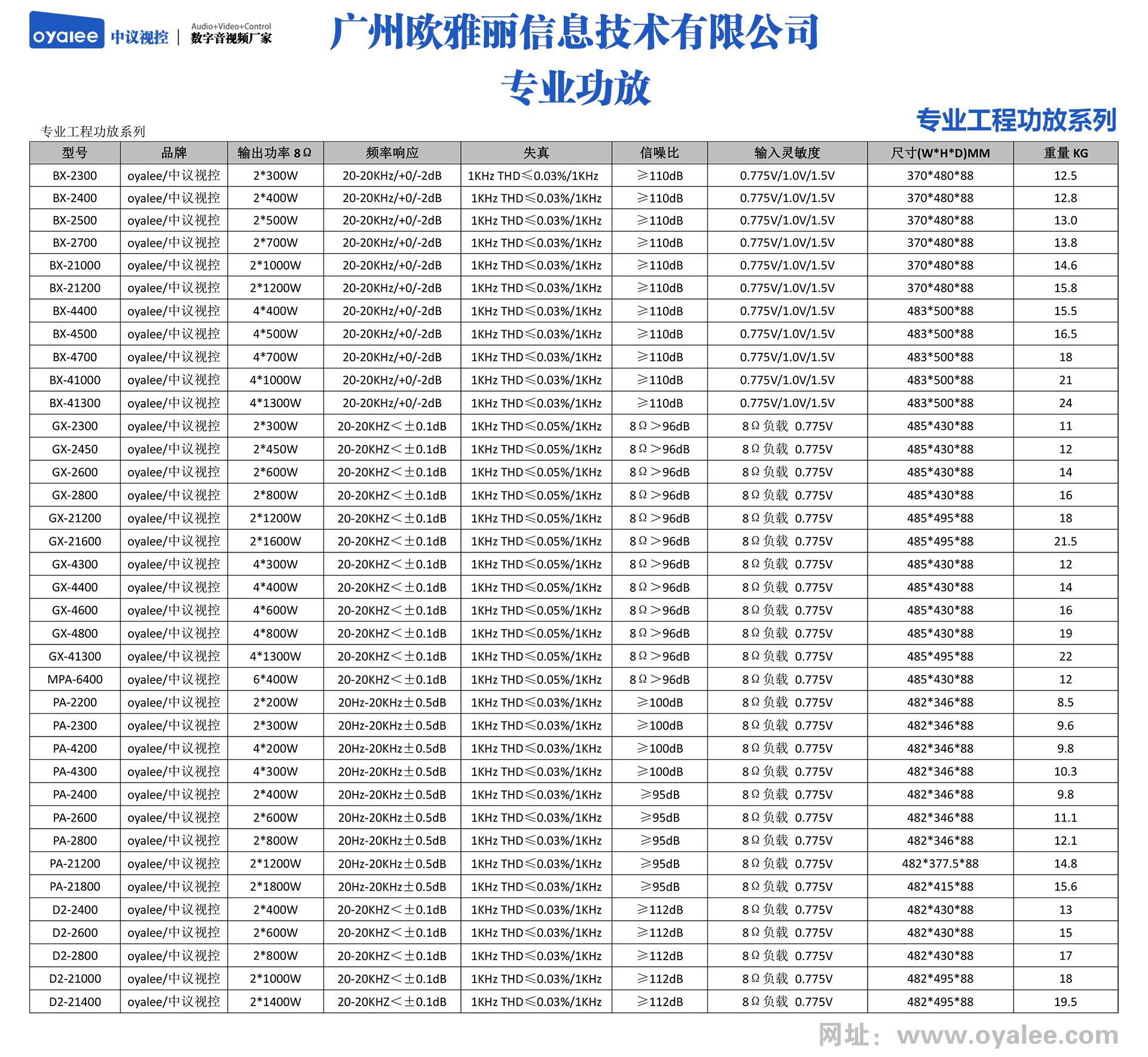Click the oyalee logo badge

(x=66, y=30)
